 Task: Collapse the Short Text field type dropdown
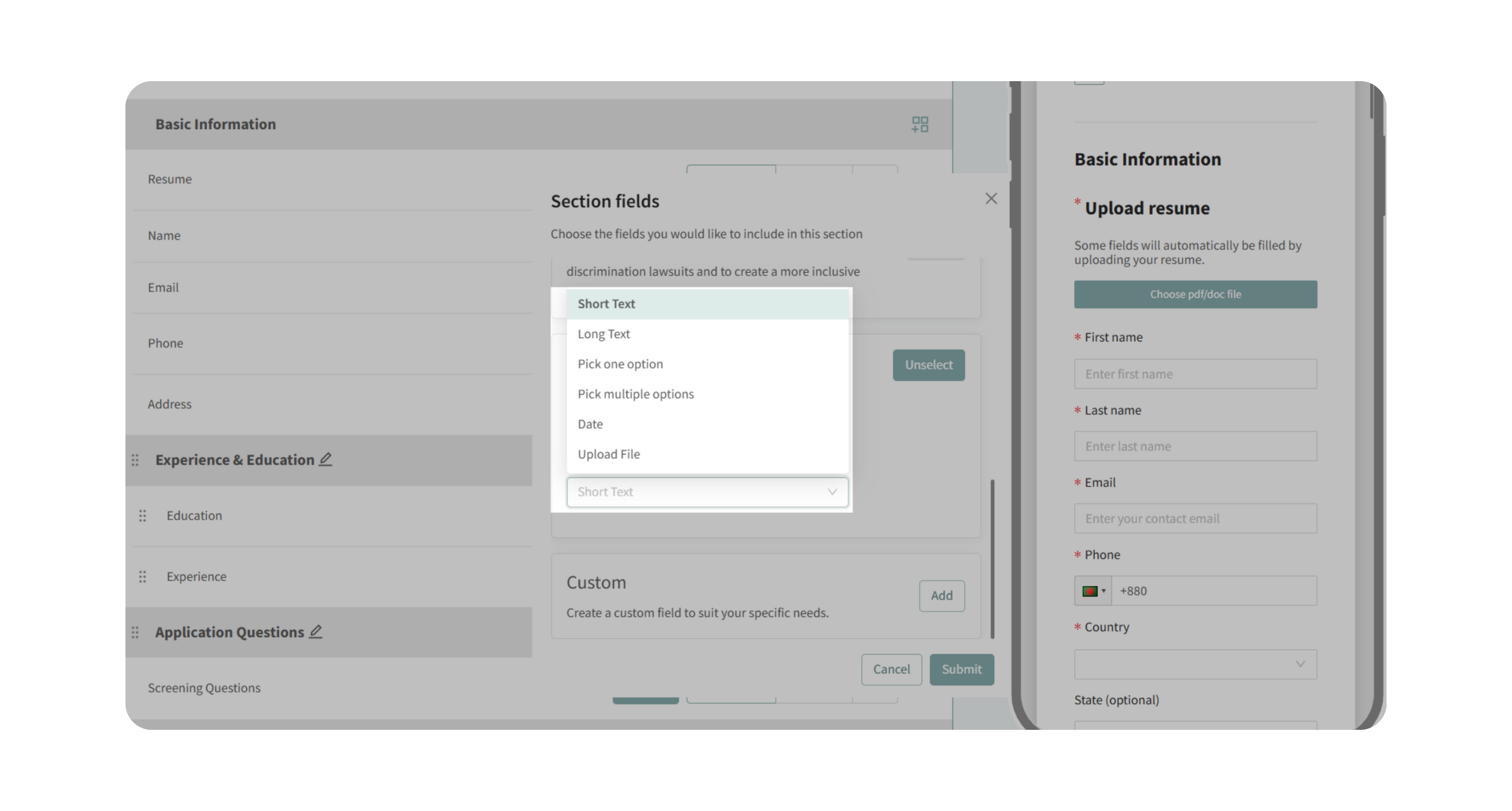(707, 492)
